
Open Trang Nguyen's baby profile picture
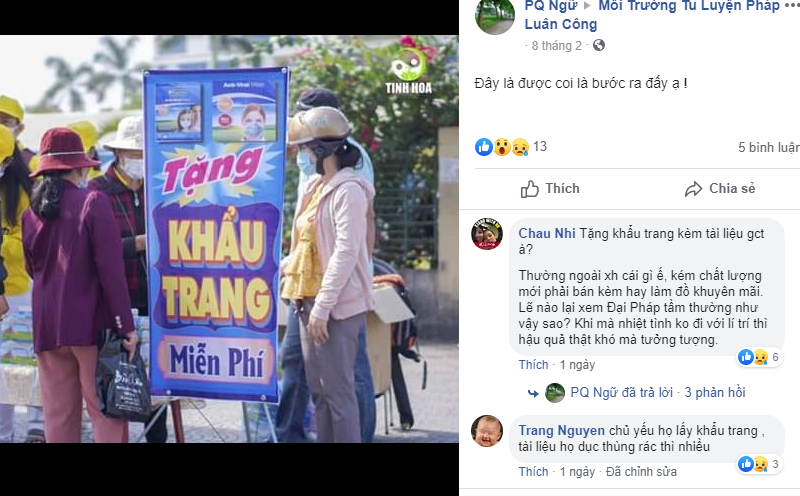pos(487,431)
